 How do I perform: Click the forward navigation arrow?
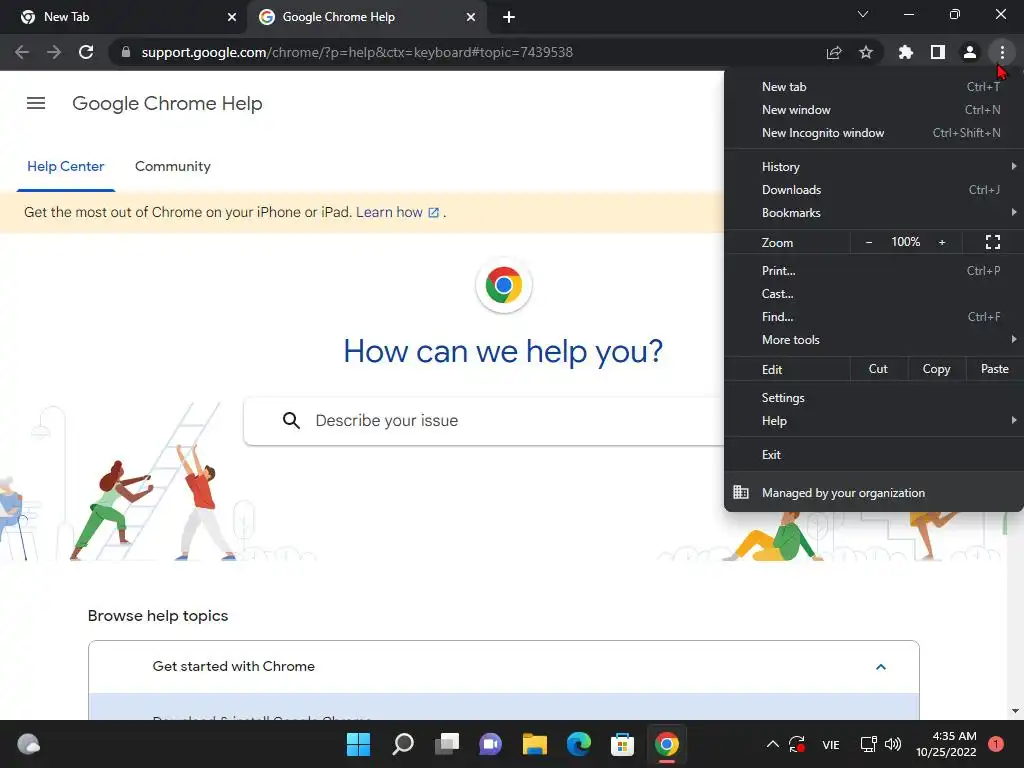[54, 52]
